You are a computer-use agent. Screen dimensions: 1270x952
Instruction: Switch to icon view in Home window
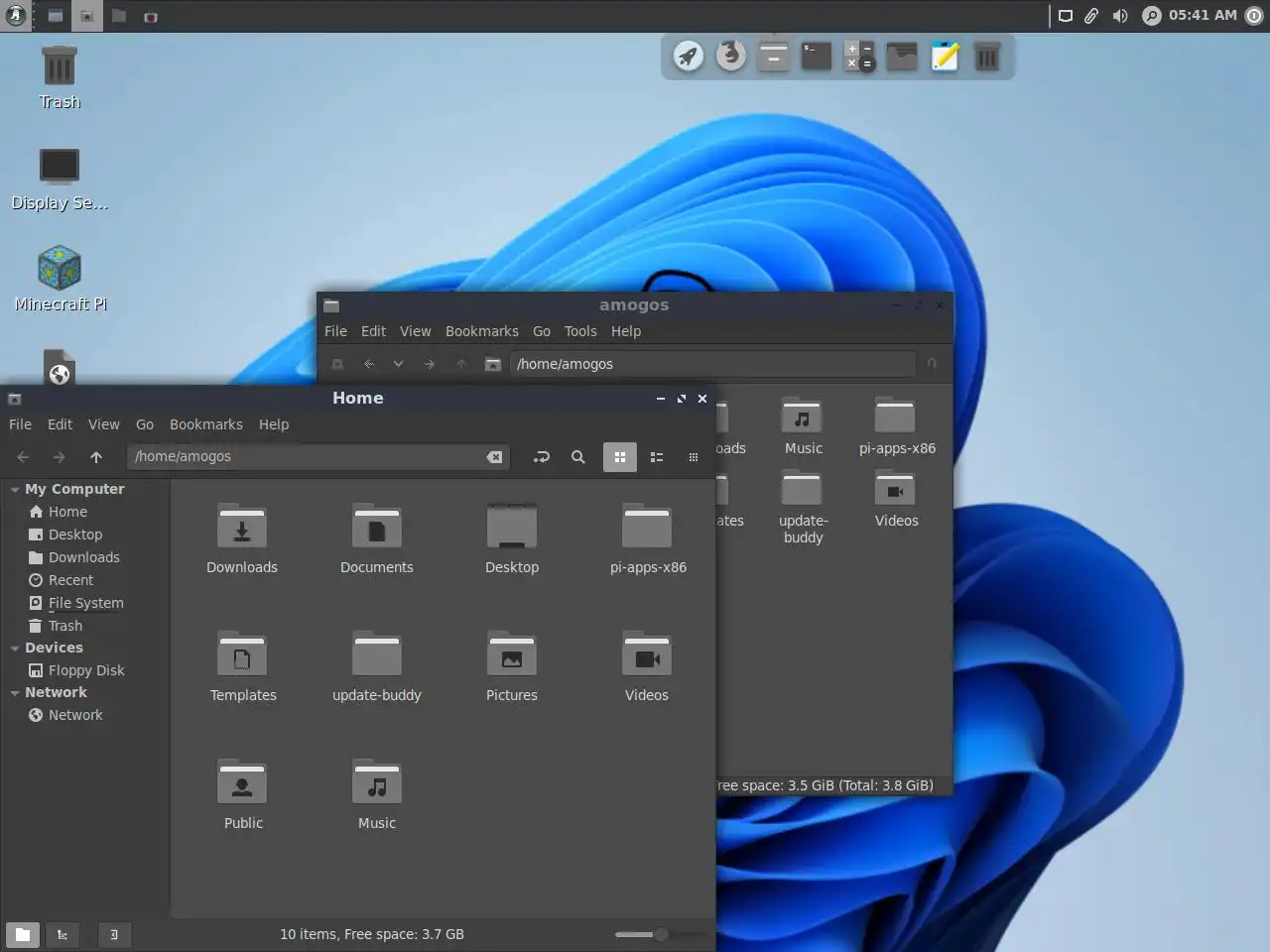pos(620,457)
